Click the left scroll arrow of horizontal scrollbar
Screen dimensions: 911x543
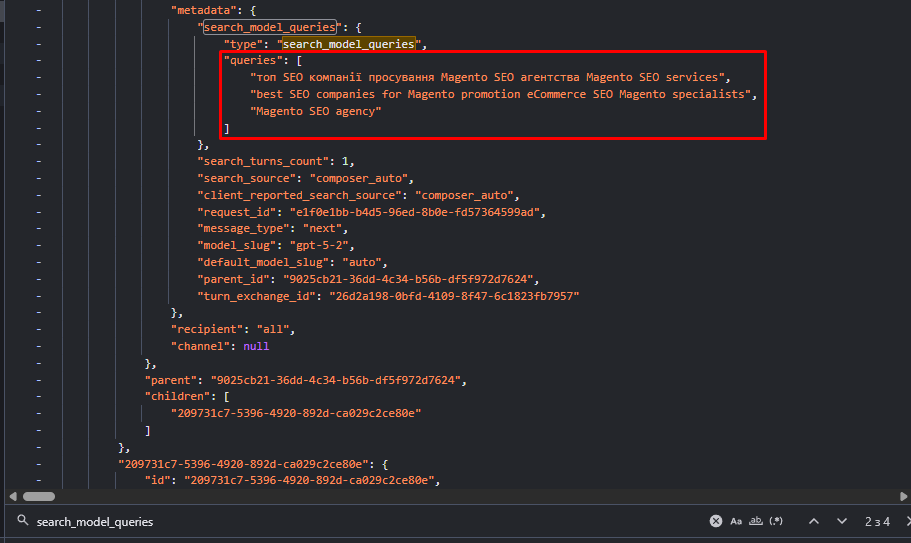[11, 496]
